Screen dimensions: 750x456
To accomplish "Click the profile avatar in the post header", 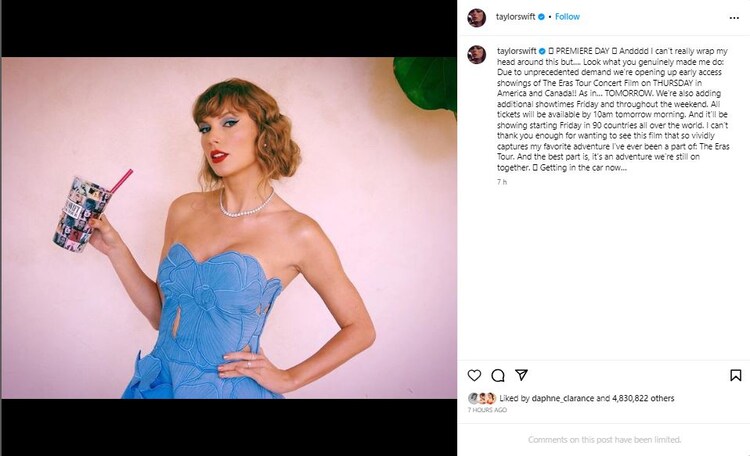I will pos(477,18).
